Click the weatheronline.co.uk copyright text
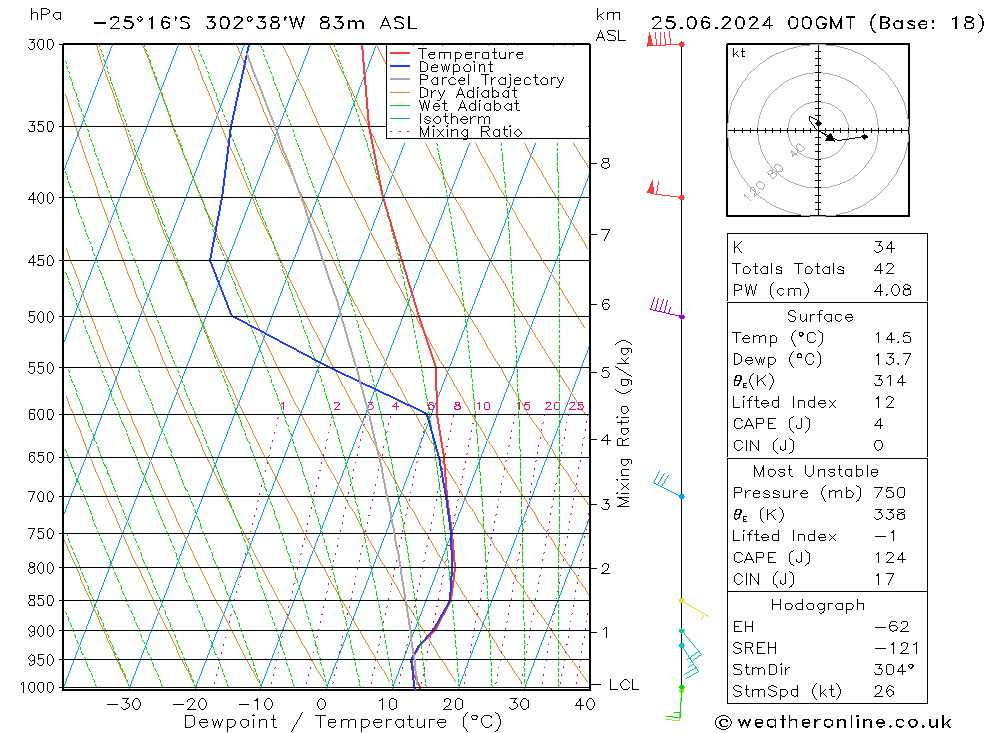Screen dimensions: 1000x733 tap(833, 722)
